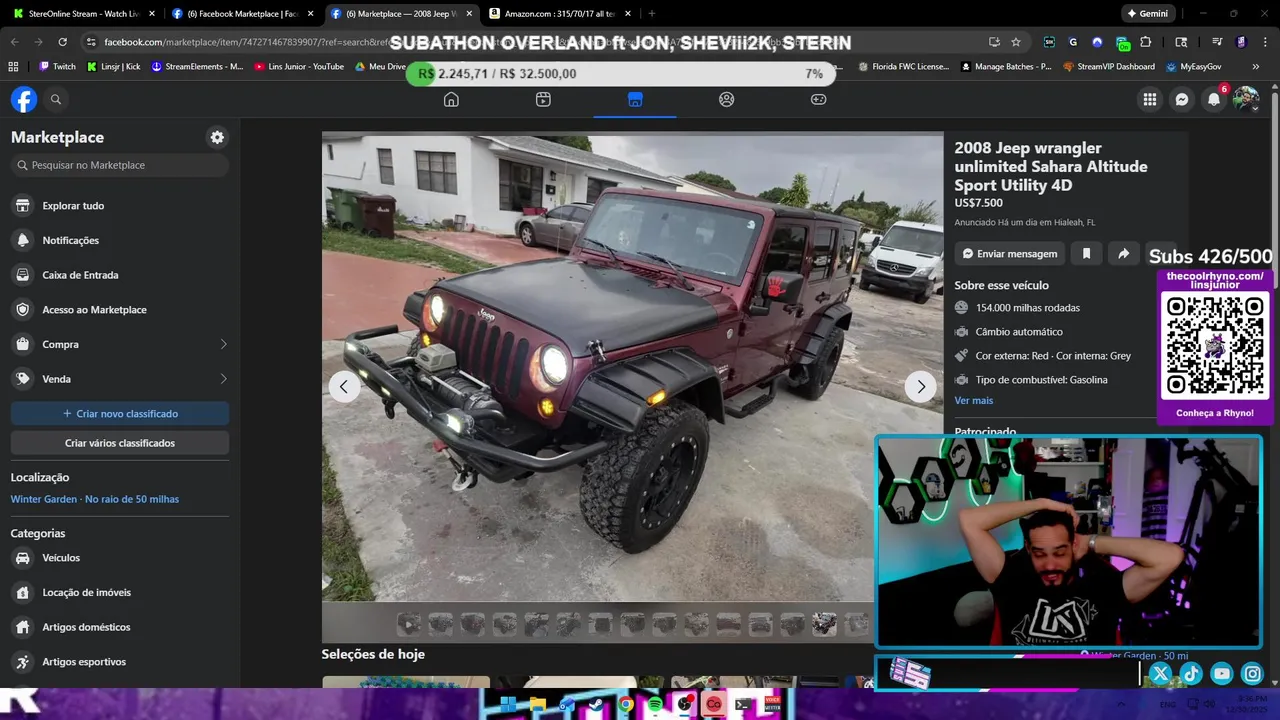Switch to the Amazon.com tab
1280x720 pixels.
560,14
